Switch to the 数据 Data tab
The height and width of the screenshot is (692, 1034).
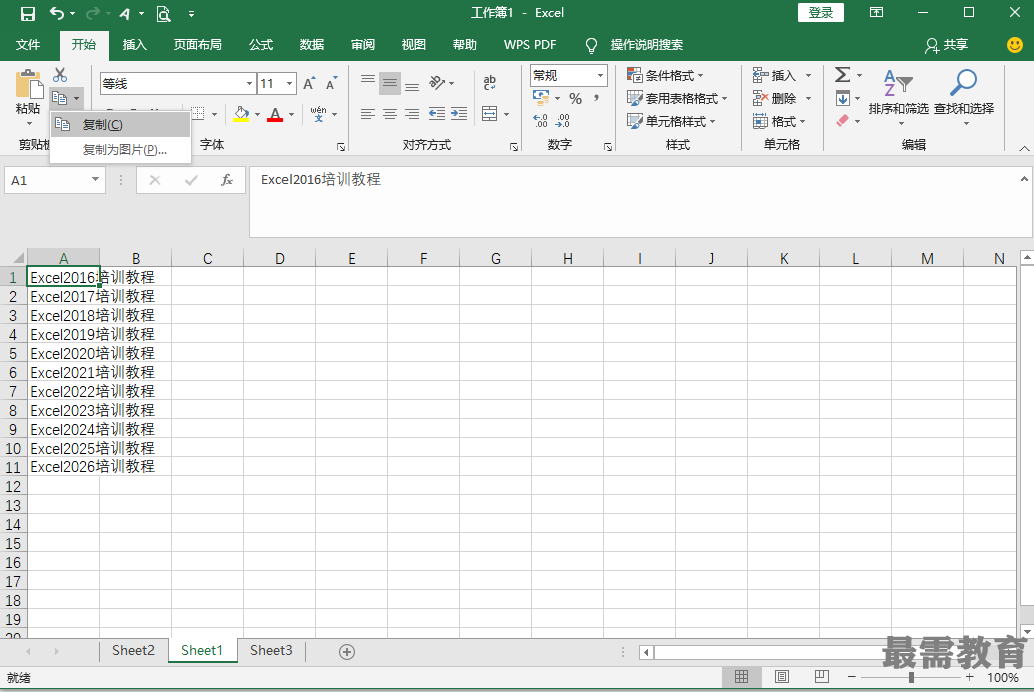pyautogui.click(x=312, y=45)
